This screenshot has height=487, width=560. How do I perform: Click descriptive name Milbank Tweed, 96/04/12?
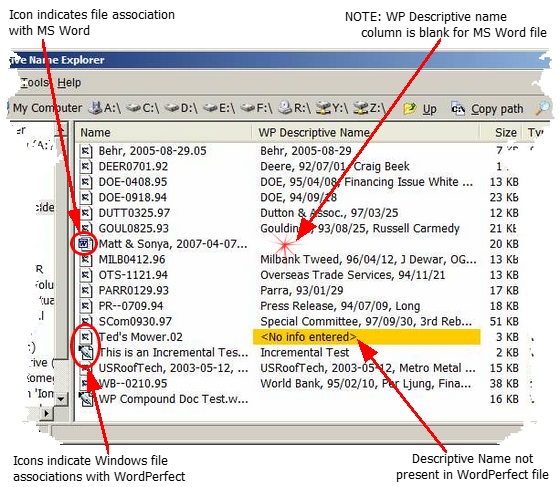coord(368,260)
